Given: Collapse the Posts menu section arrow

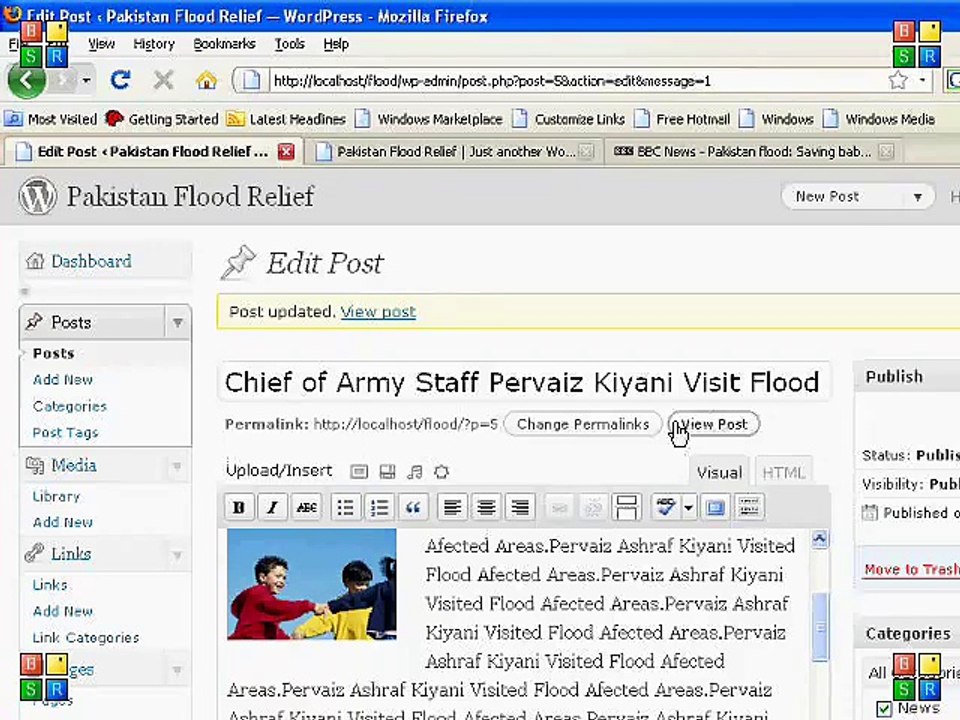Looking at the screenshot, I should 178,322.
